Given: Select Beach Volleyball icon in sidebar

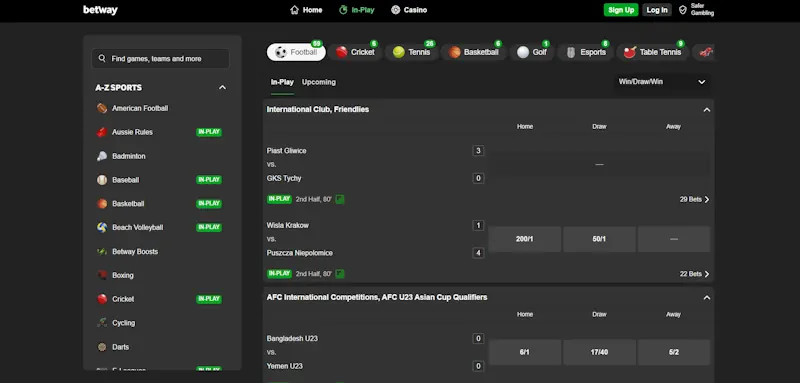Looking at the screenshot, I should point(102,227).
